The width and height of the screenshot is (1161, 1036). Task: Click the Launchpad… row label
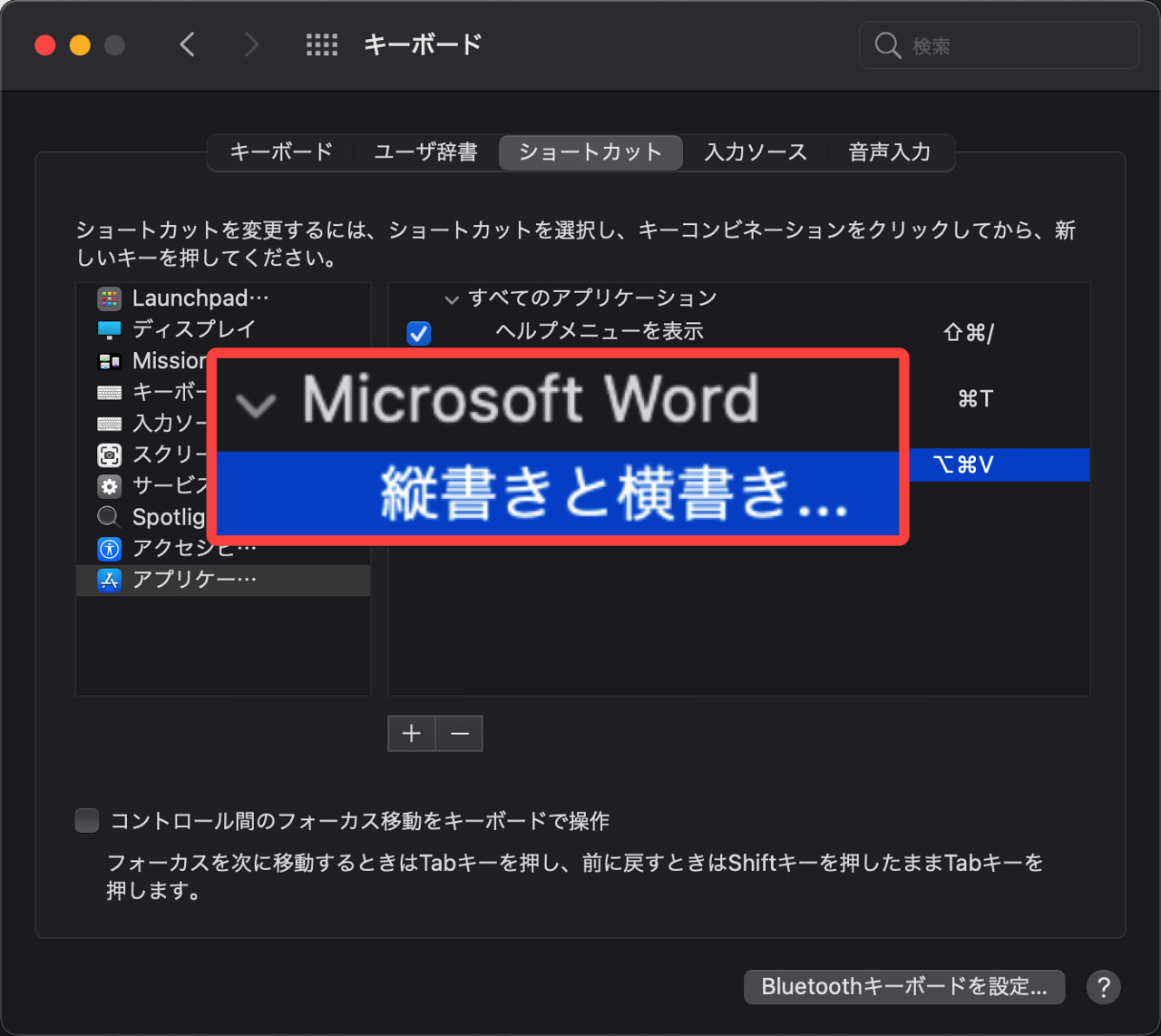tap(200, 298)
